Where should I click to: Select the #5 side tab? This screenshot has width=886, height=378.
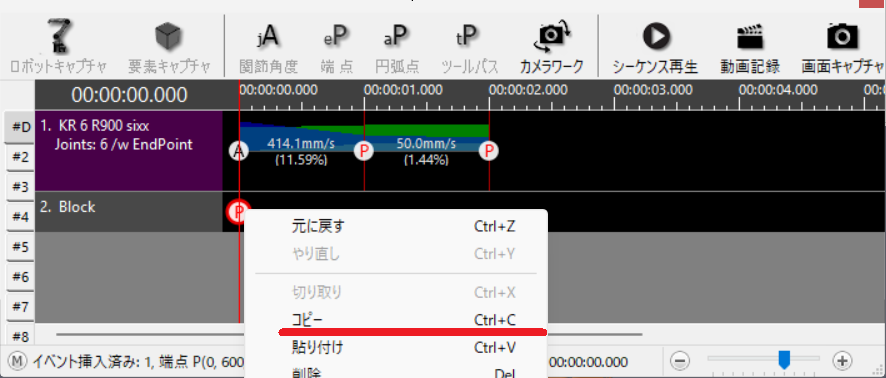coord(21,246)
